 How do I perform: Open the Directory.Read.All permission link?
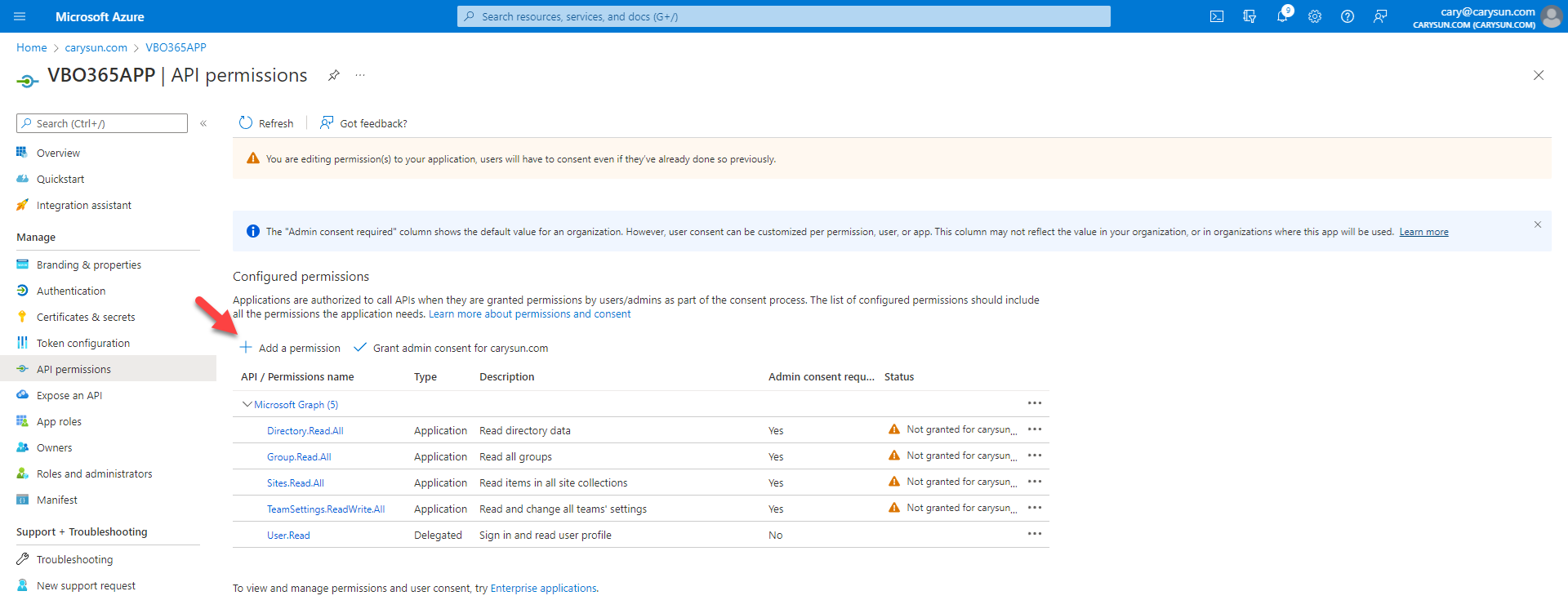(x=305, y=431)
